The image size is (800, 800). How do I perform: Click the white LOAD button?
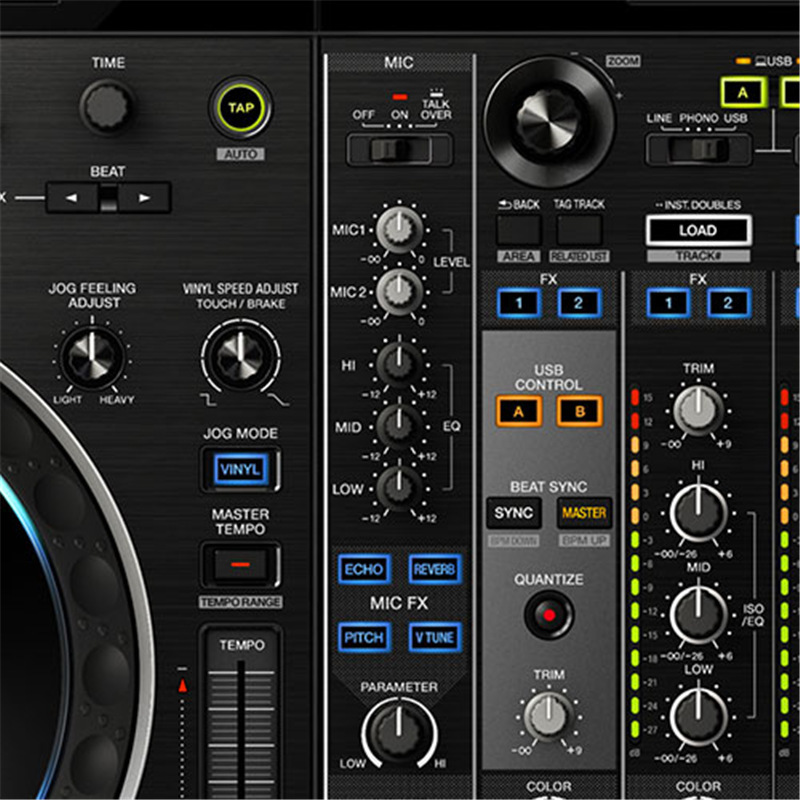(x=698, y=231)
